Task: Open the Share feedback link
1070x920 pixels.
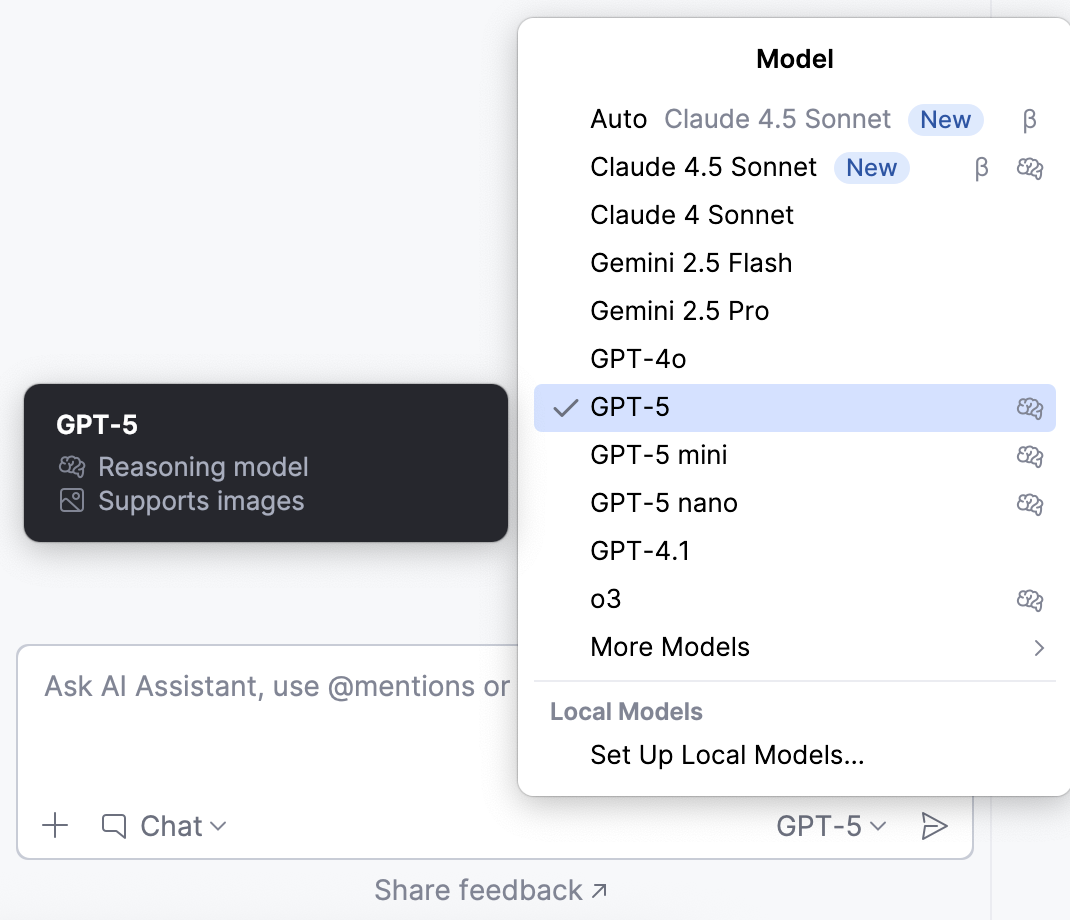Action: [x=491, y=890]
